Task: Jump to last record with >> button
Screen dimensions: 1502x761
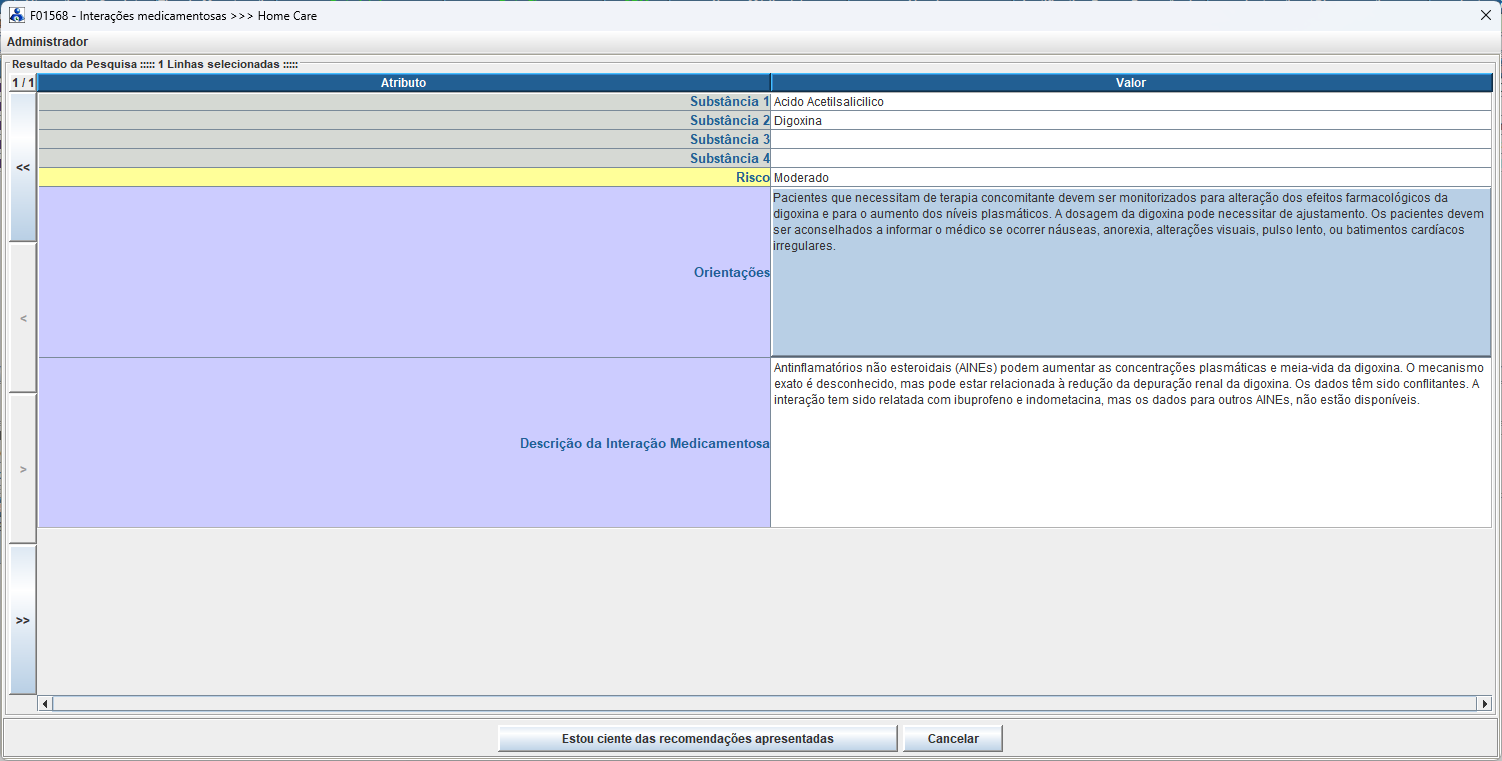Action: 23,620
